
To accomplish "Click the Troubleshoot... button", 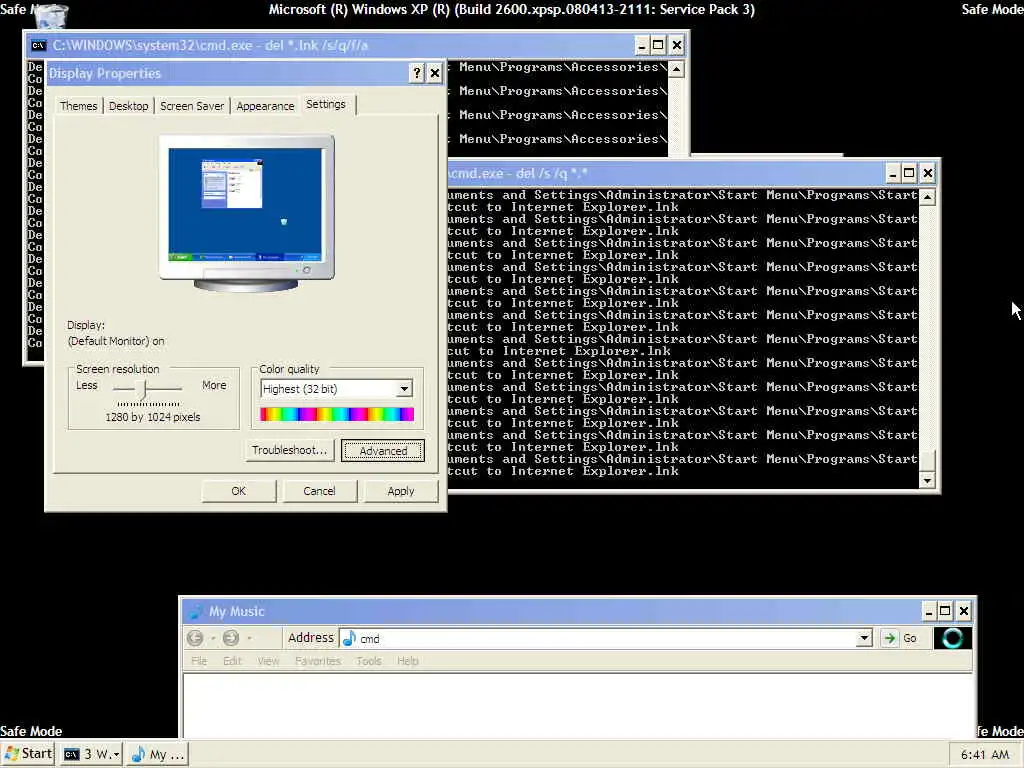I will point(289,450).
